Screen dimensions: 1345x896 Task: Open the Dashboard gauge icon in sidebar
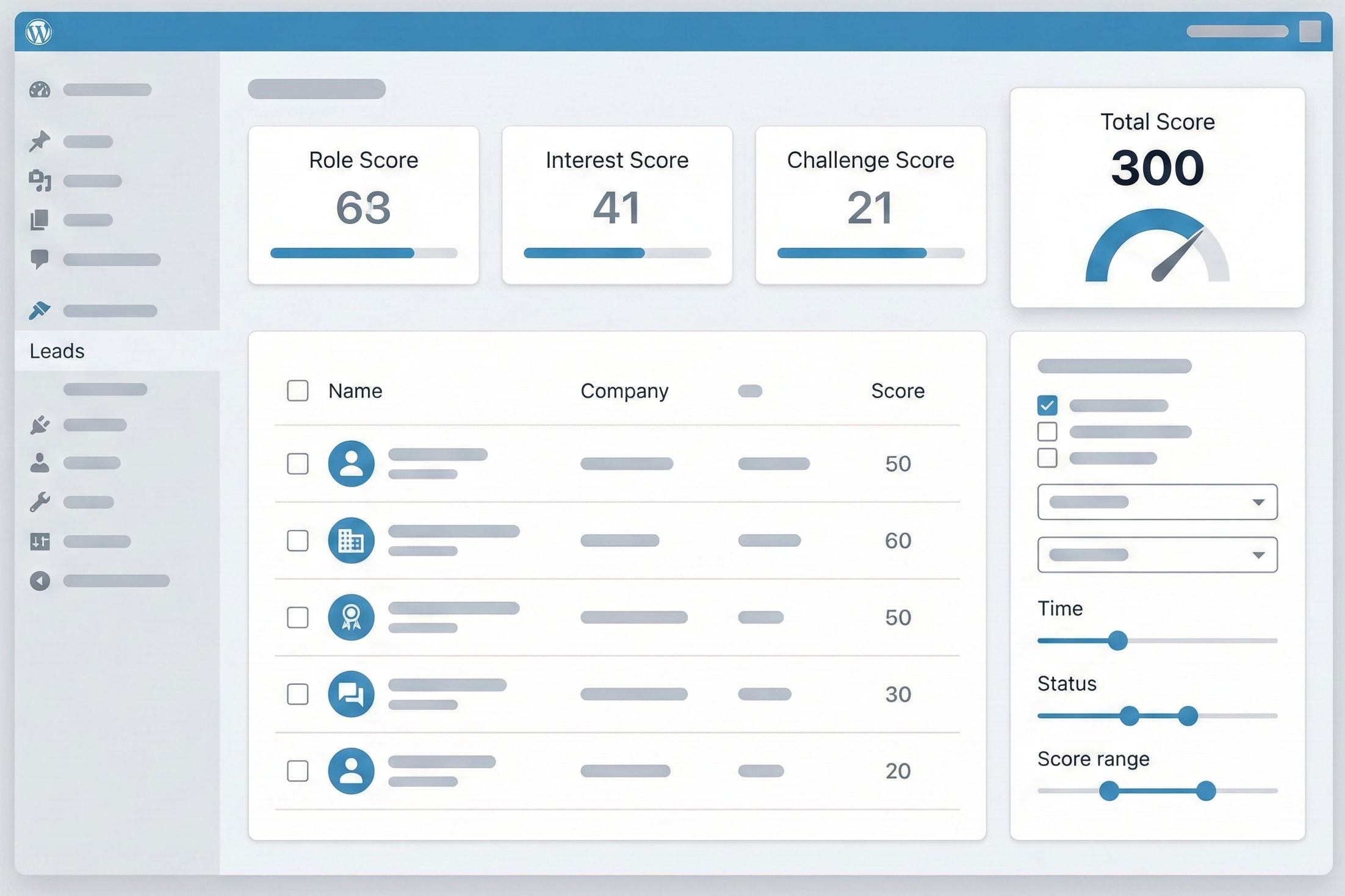click(40, 90)
